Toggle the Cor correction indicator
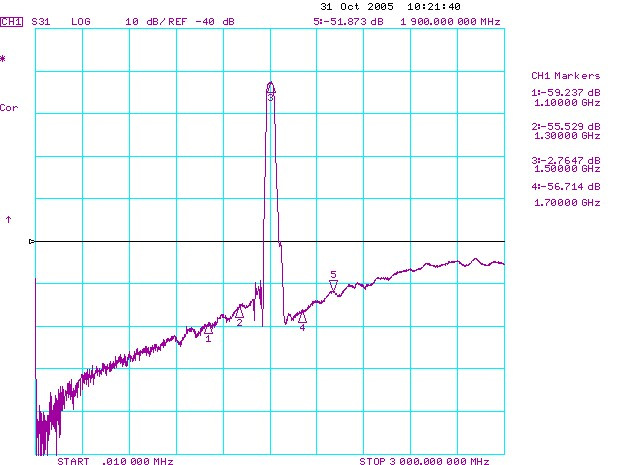640x465 pixels. click(9, 107)
